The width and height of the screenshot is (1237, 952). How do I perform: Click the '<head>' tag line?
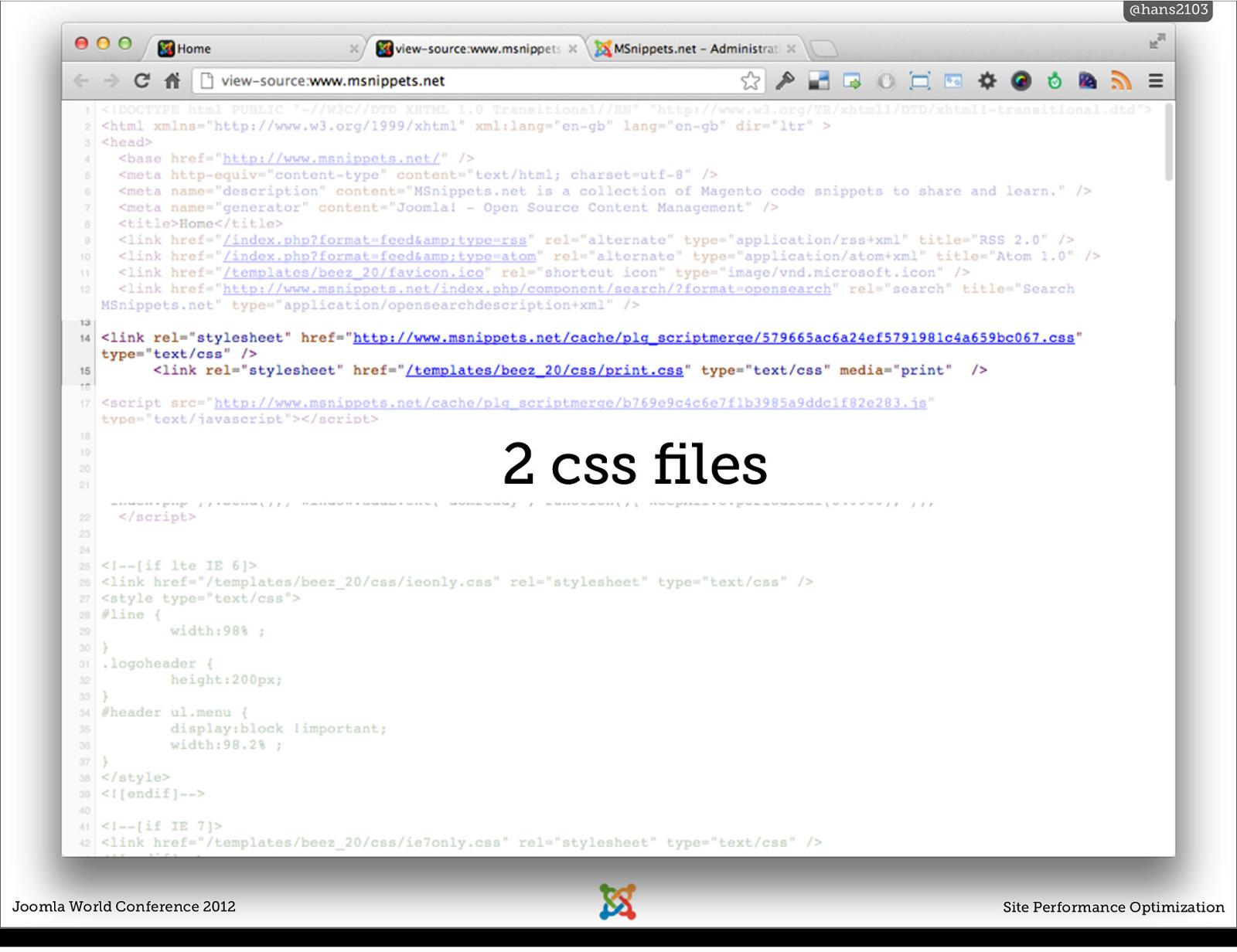[x=127, y=142]
